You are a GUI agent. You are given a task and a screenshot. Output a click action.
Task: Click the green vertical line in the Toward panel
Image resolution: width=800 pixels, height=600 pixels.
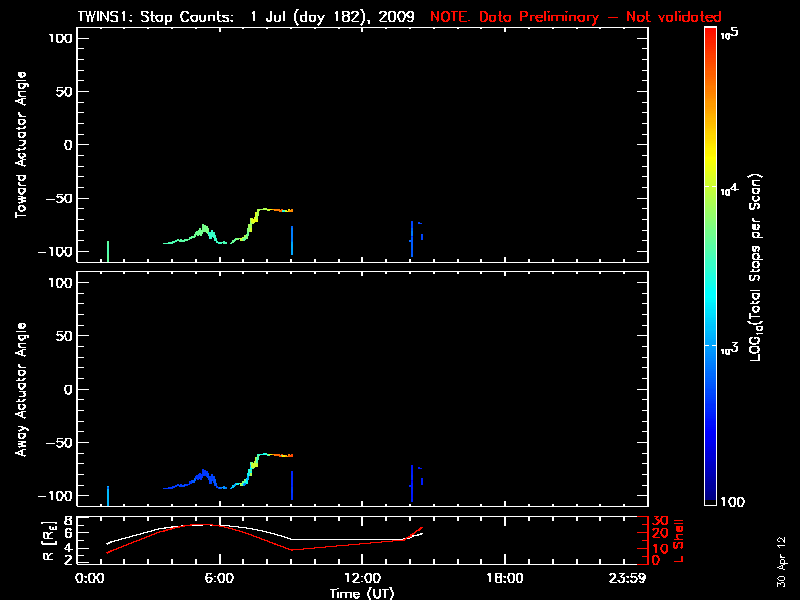[108, 250]
